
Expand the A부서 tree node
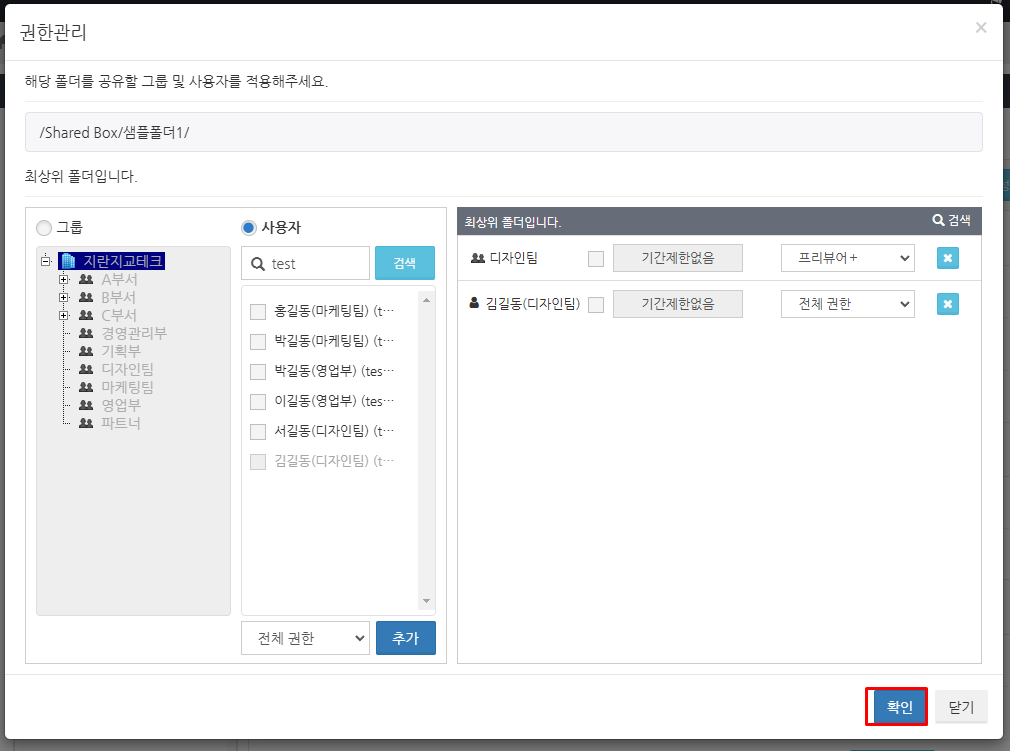click(64, 280)
